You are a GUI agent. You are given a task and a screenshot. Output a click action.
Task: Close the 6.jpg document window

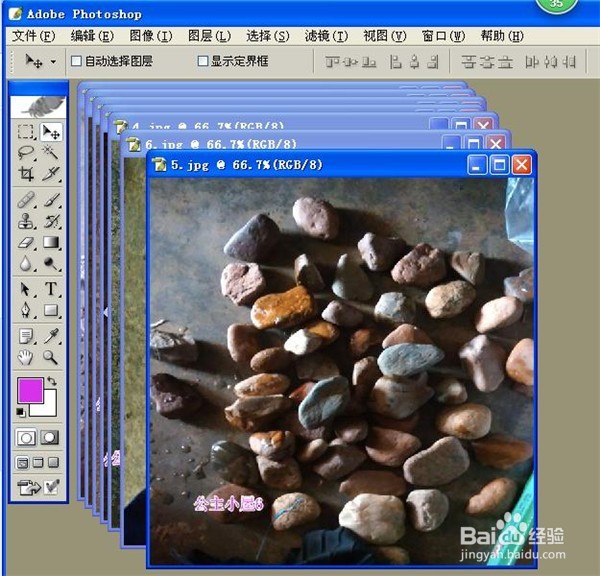496,143
